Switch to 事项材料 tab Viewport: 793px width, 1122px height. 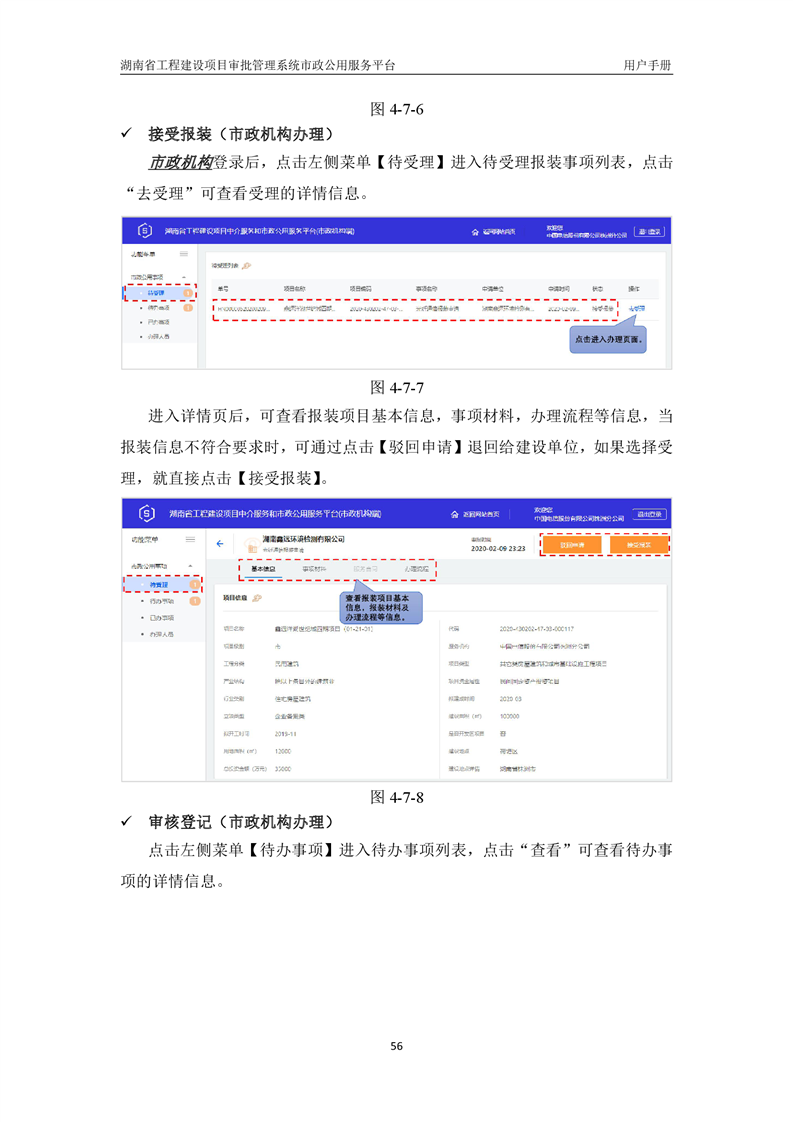(x=314, y=570)
